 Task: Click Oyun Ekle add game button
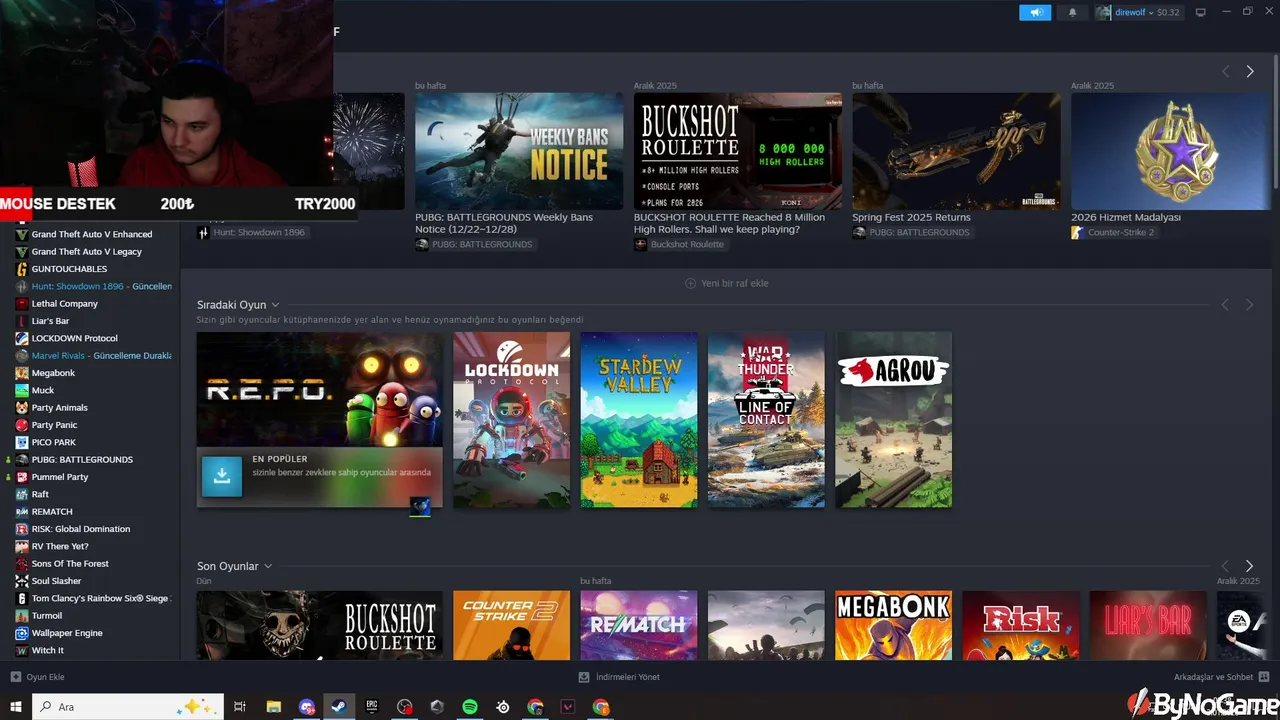pos(37,677)
